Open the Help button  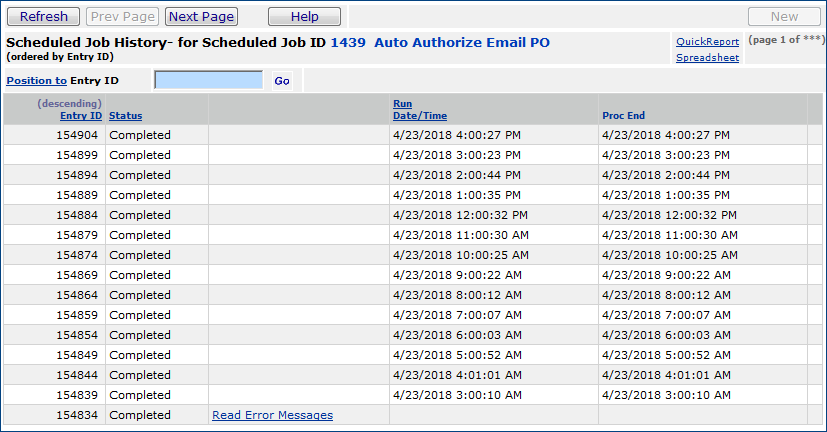304,16
